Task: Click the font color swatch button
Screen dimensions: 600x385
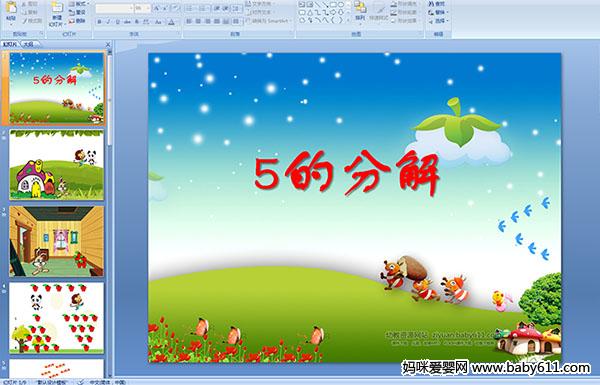Action: (171, 22)
